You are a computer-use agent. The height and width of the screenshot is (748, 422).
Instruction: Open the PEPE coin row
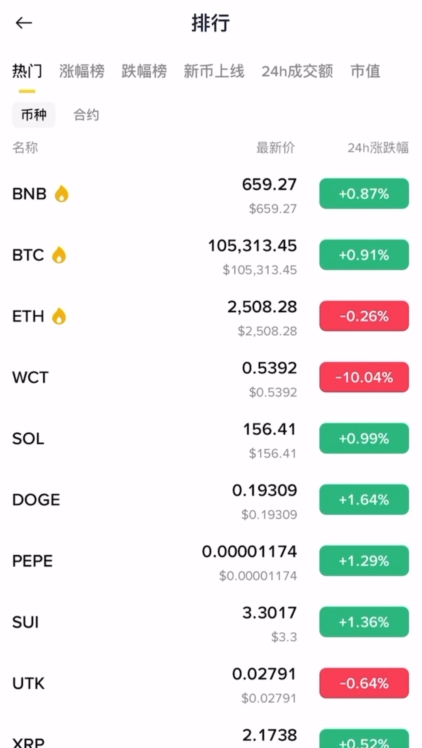pyautogui.click(x=211, y=561)
